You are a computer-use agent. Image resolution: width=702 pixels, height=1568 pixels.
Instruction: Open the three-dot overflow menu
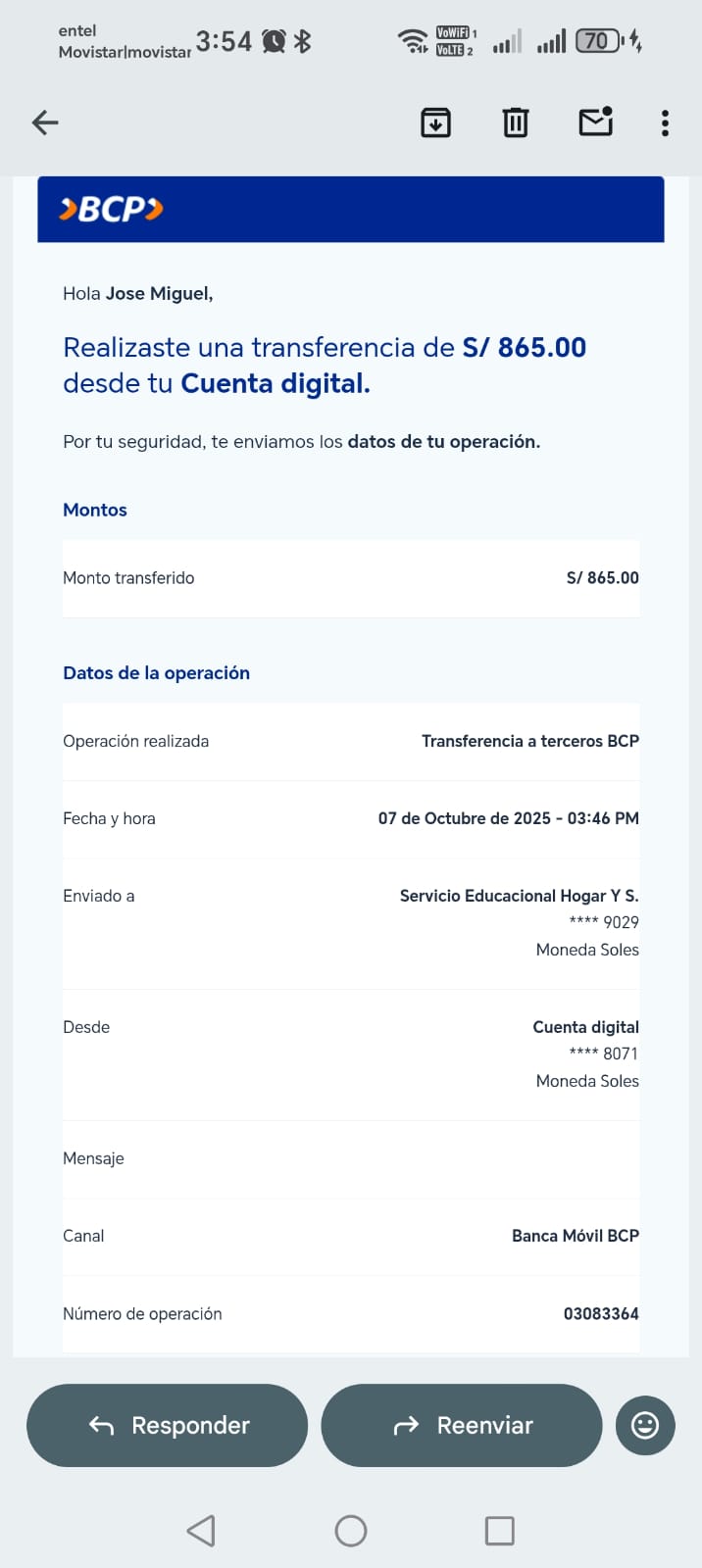pyautogui.click(x=665, y=122)
